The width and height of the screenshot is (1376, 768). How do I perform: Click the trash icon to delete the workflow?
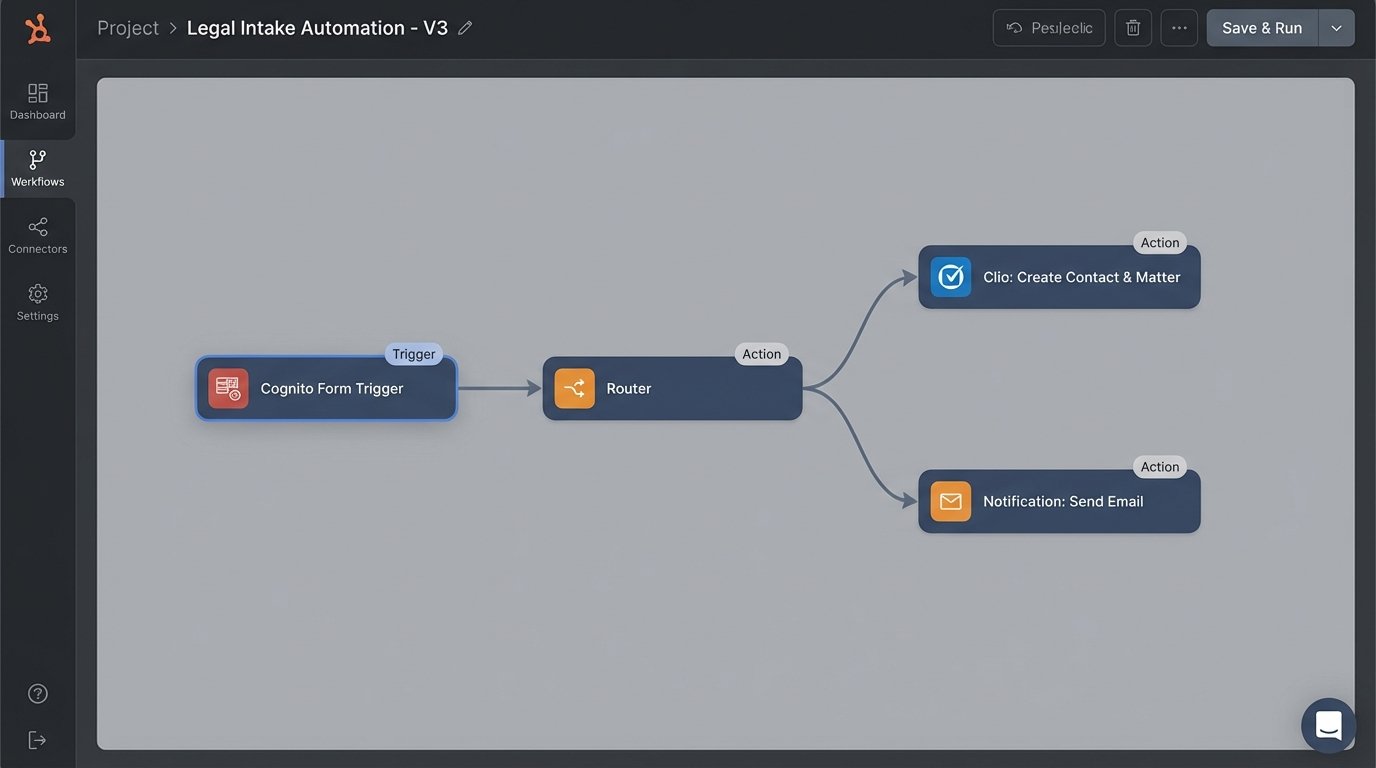click(x=1132, y=27)
